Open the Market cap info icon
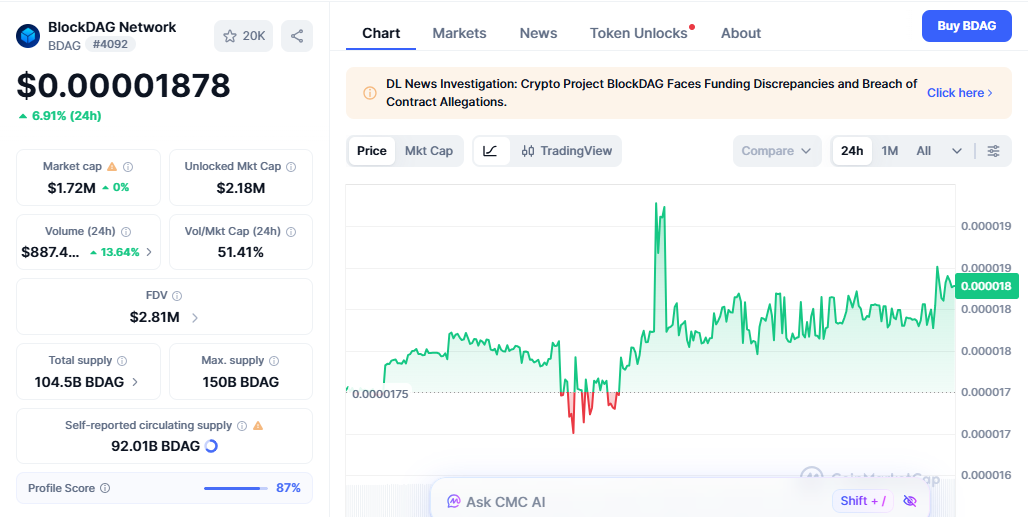Screen dimensions: 1028x517 [x=128, y=167]
